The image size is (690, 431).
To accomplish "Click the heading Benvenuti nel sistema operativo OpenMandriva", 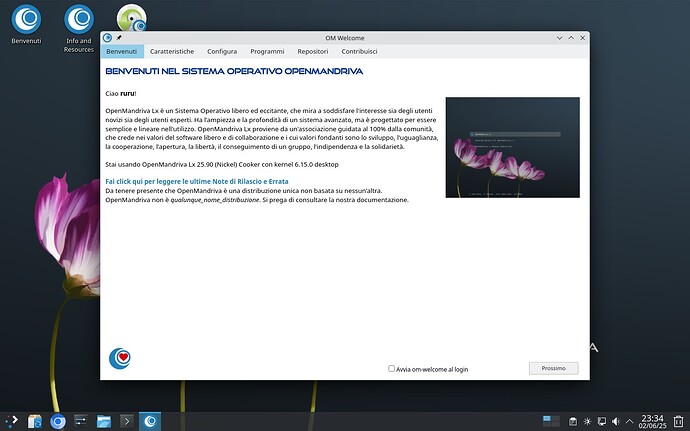I will [x=234, y=71].
